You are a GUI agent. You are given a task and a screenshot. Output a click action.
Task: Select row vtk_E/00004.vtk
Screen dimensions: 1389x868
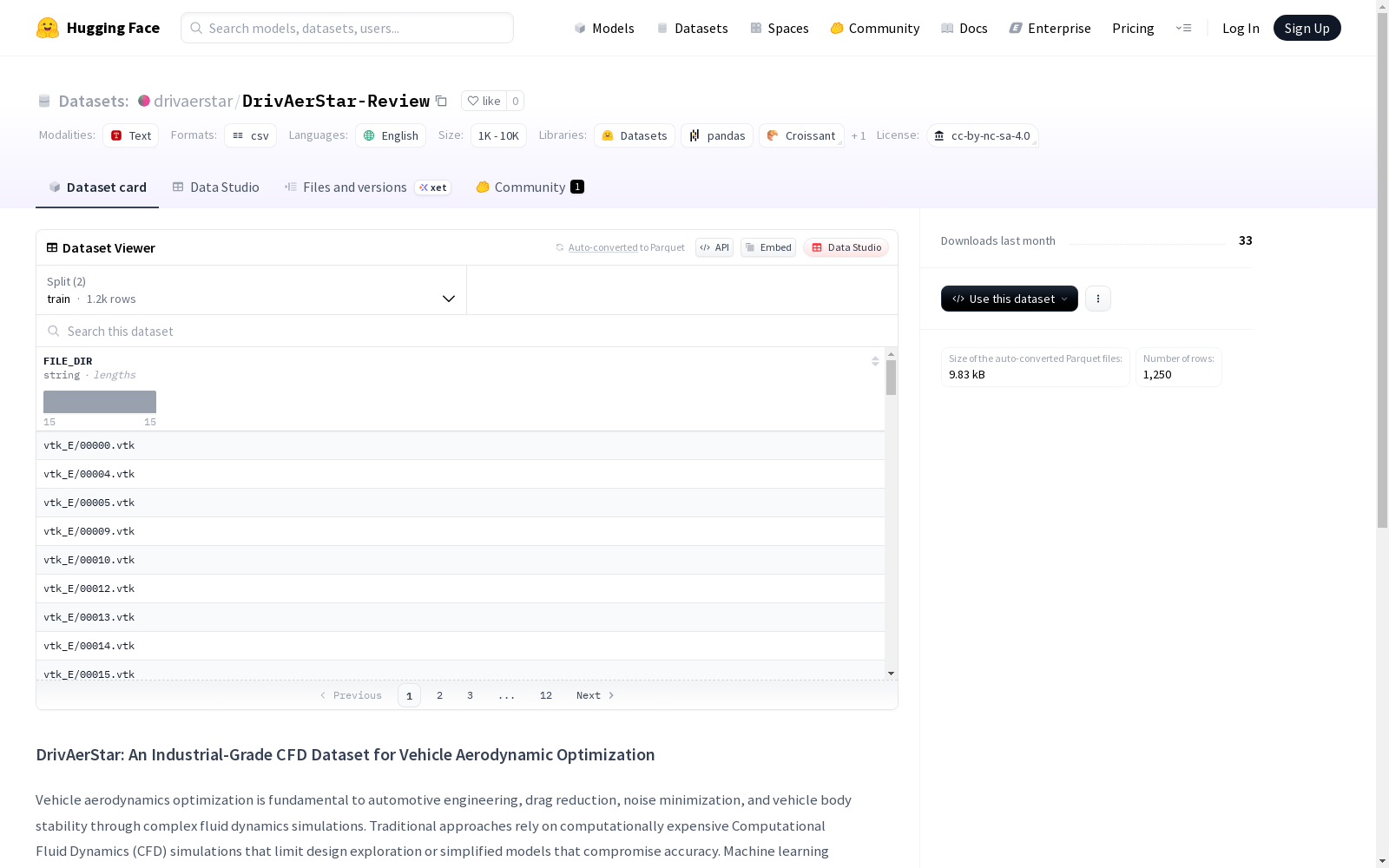click(460, 474)
